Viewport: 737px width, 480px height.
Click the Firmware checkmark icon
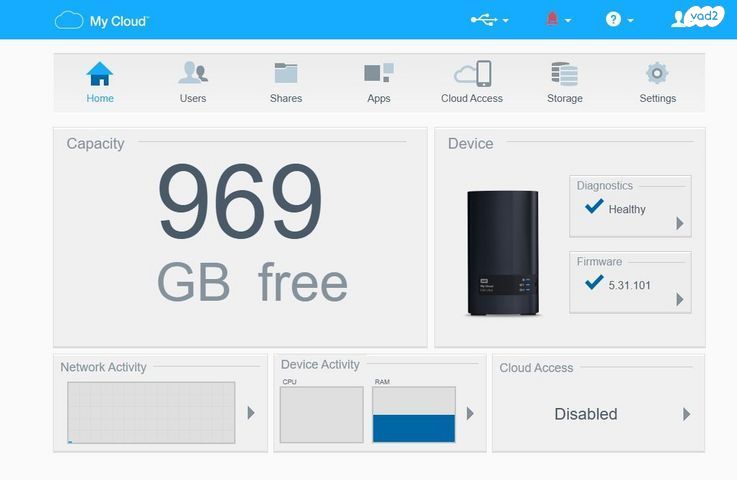[594, 282]
